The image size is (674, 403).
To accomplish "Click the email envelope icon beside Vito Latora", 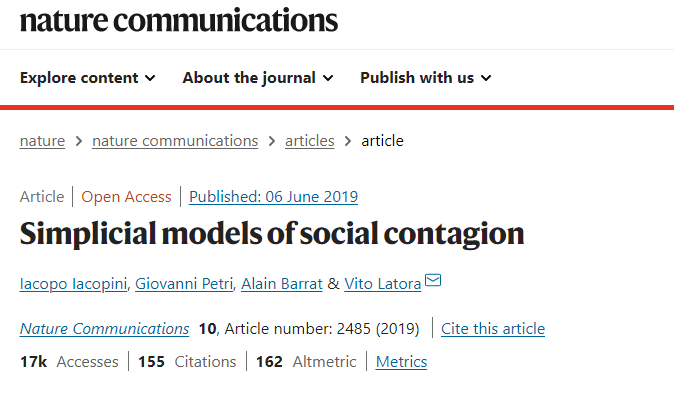I will click(x=433, y=282).
